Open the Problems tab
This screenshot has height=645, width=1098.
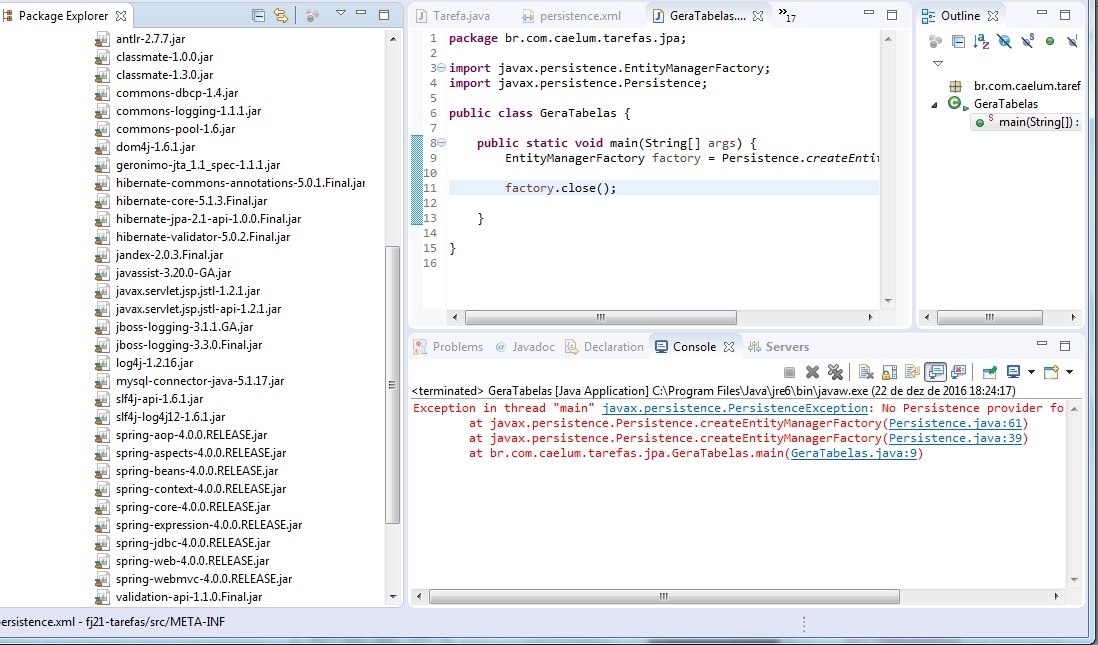[x=448, y=347]
